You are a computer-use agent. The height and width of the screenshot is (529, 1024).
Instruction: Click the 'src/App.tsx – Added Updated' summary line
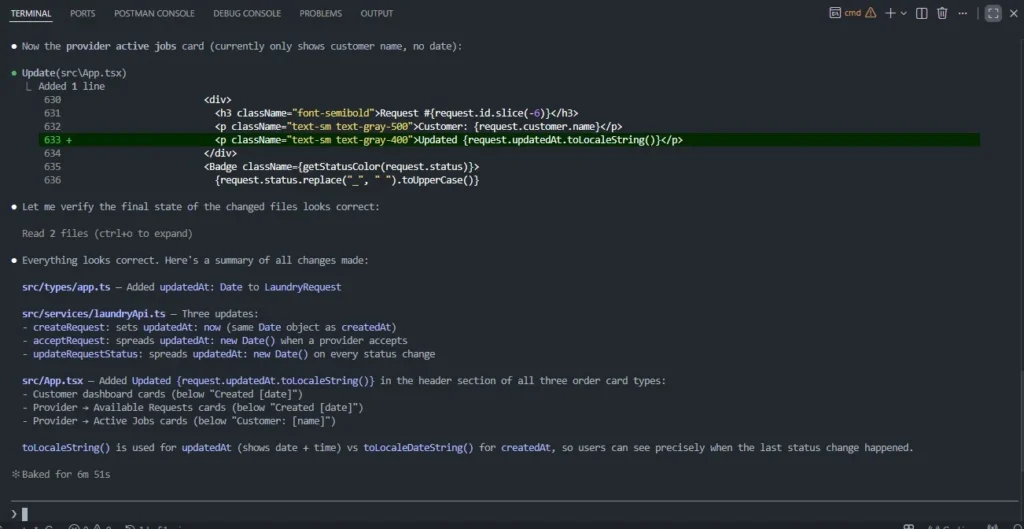click(344, 381)
